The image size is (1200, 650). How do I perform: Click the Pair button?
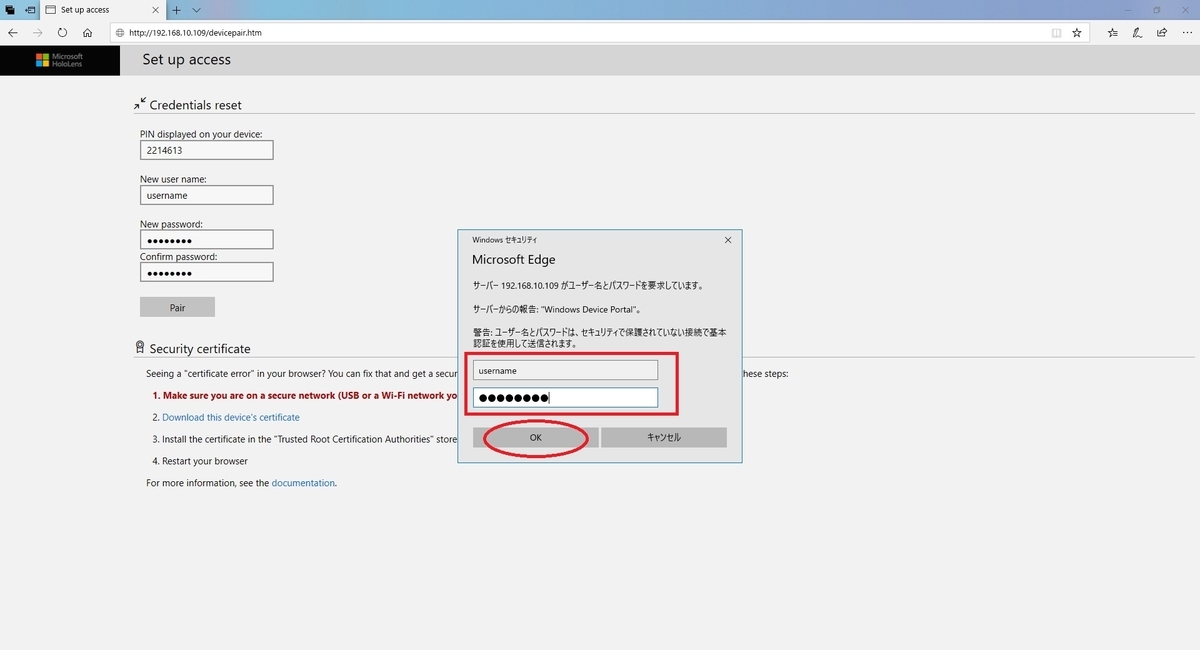[177, 307]
